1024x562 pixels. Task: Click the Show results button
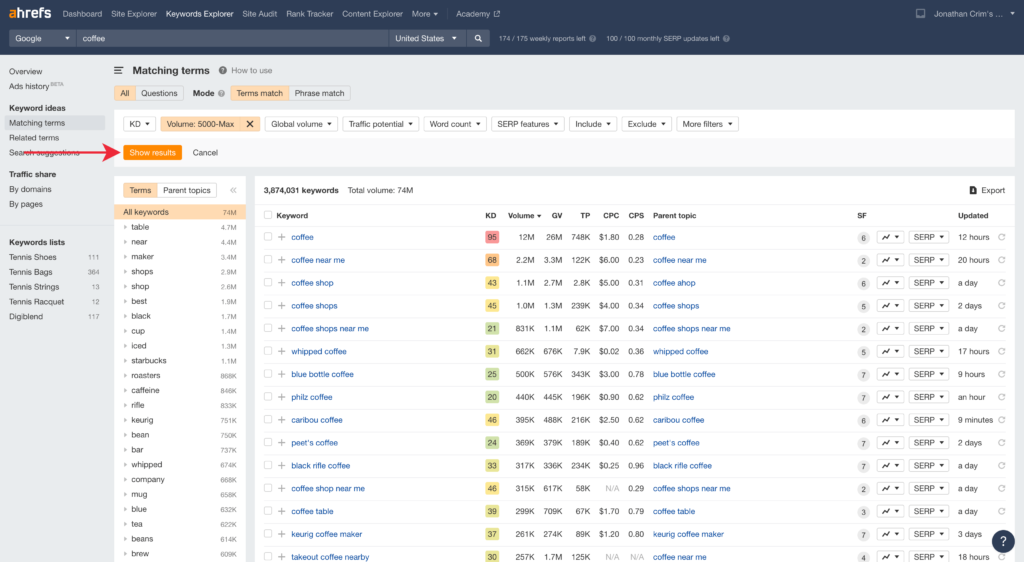coord(152,153)
